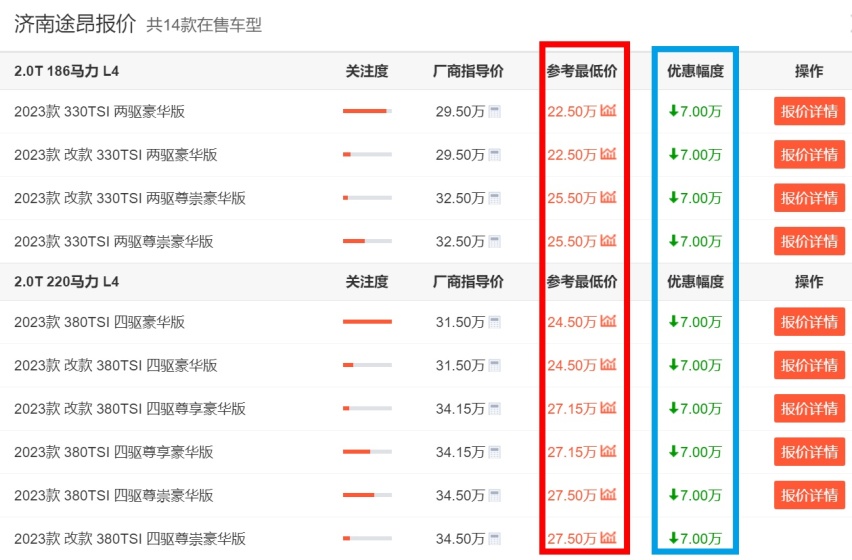
Task: Open calculator icon for 2023款 改款 380TSI 四驱尊崇豪华版
Action: click(494, 539)
